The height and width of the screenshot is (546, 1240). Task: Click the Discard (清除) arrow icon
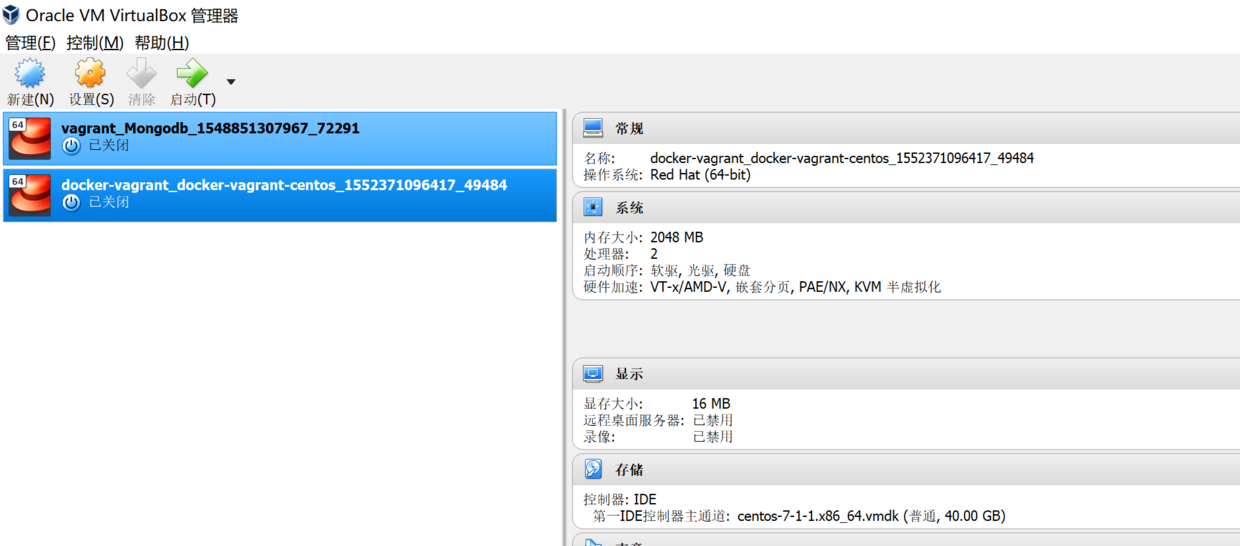click(142, 73)
